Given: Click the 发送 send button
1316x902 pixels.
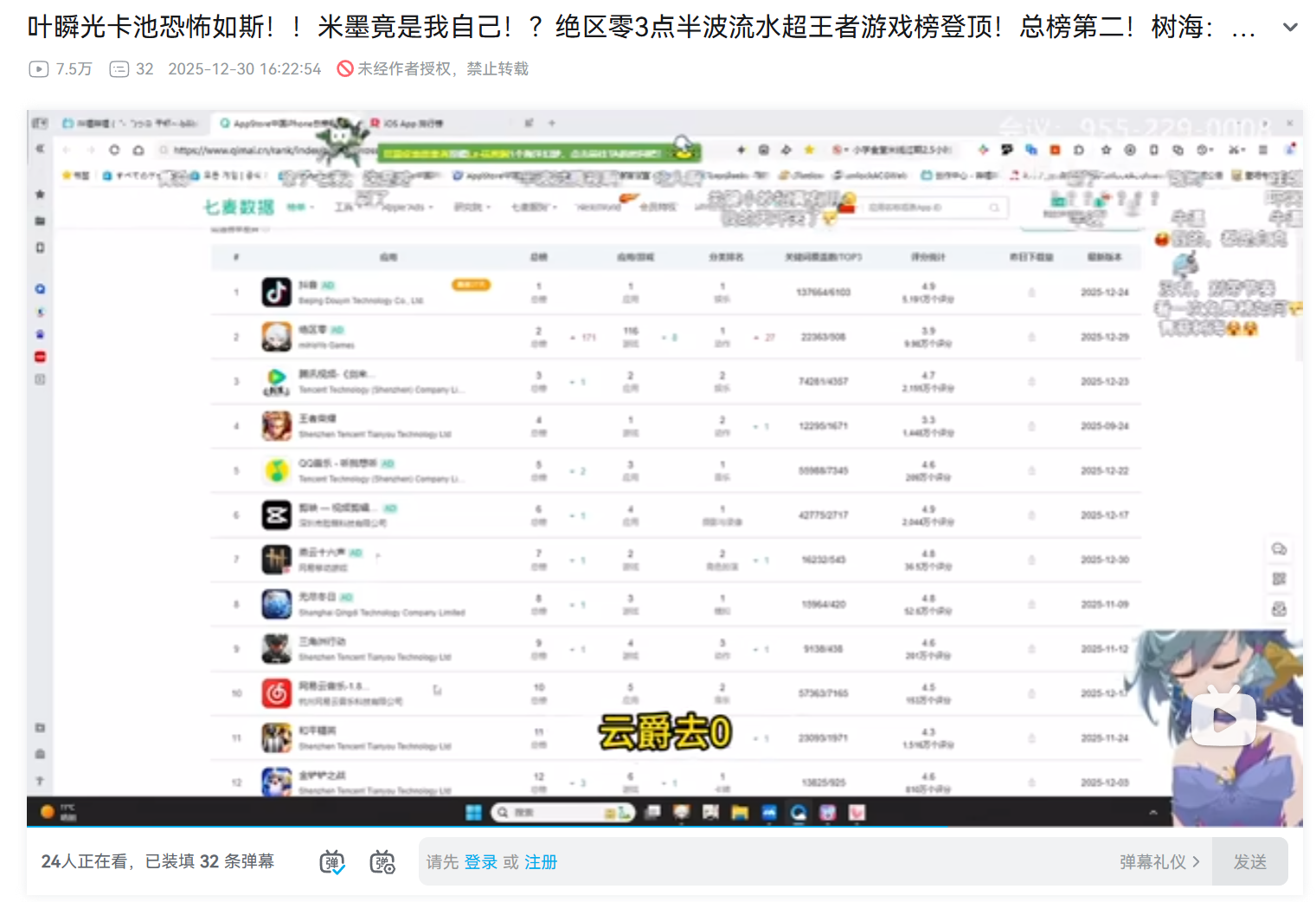Looking at the screenshot, I should point(1250,862).
